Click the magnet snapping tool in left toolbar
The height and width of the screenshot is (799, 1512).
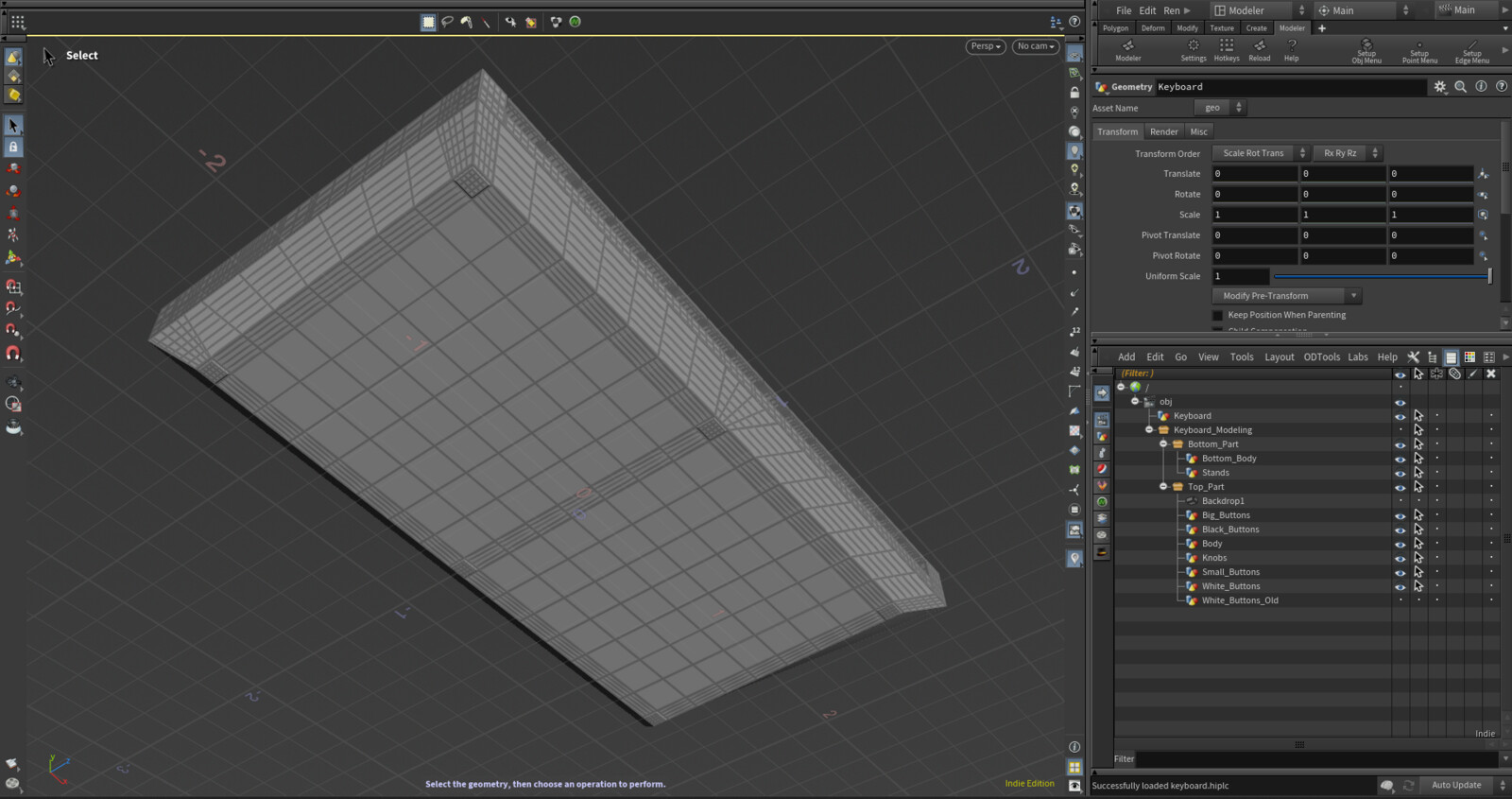13,354
